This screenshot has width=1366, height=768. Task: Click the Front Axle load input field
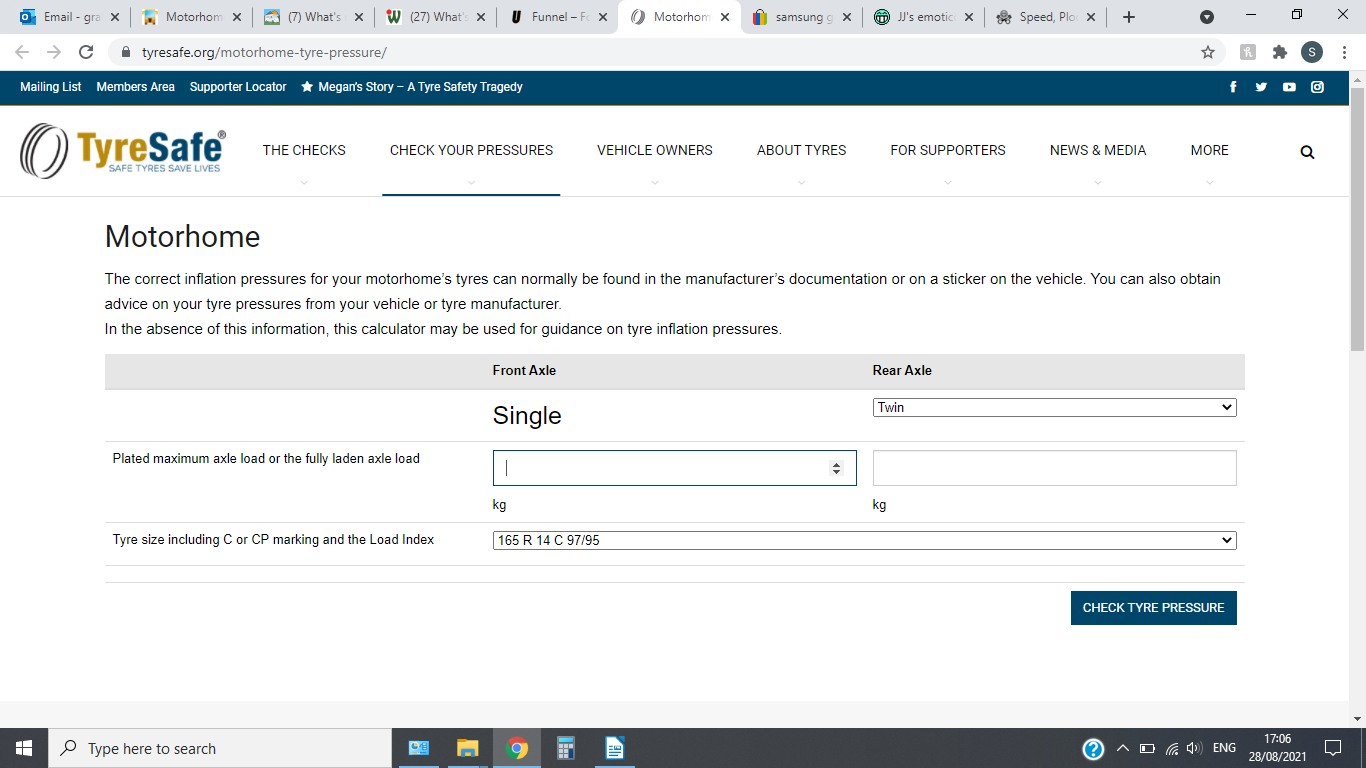674,468
